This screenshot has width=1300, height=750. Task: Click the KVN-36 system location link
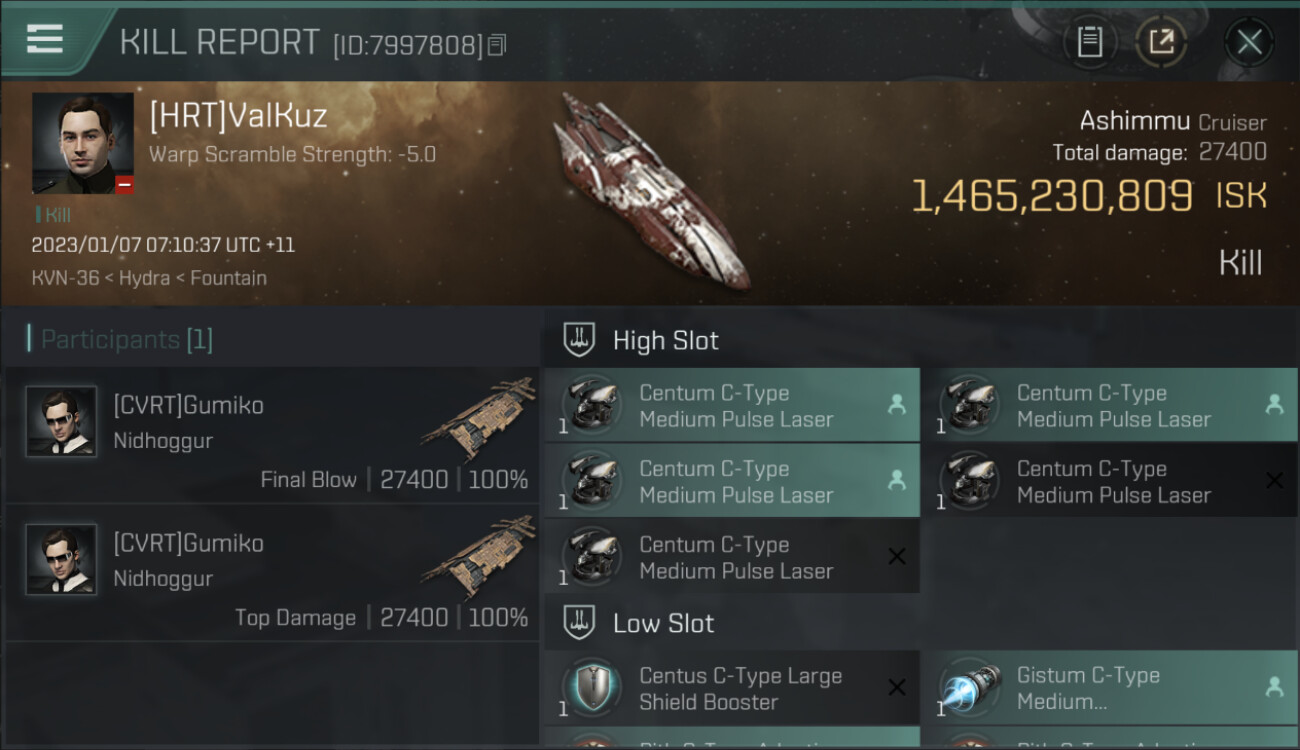65,278
